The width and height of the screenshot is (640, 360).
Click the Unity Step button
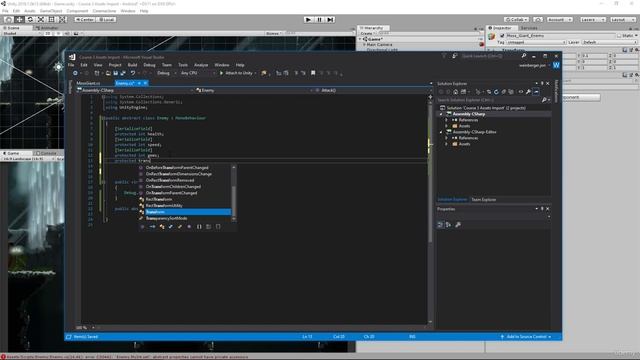point(330,19)
